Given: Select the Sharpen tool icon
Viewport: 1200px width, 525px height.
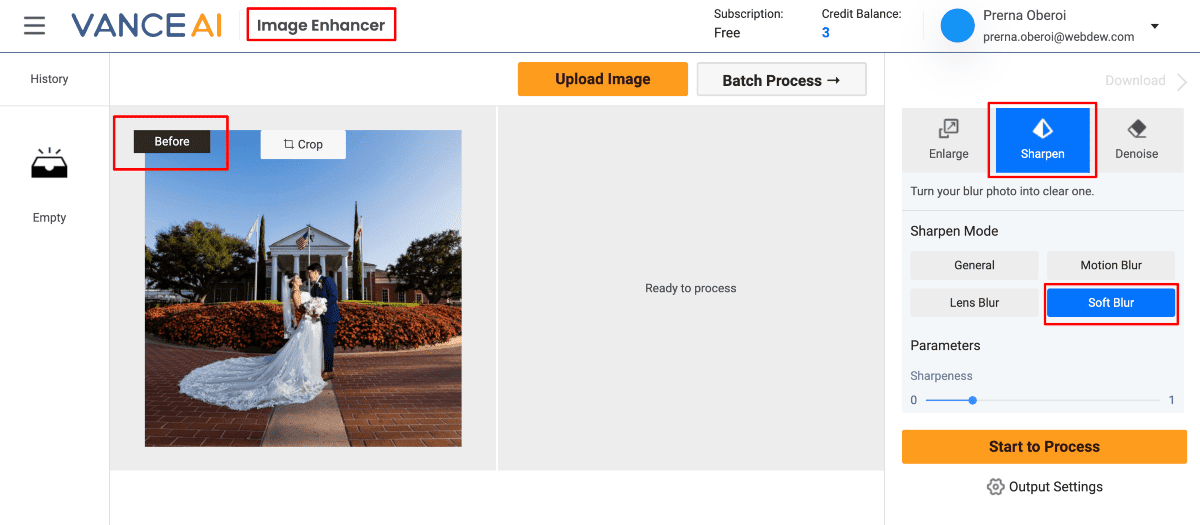Looking at the screenshot, I should [x=1042, y=129].
